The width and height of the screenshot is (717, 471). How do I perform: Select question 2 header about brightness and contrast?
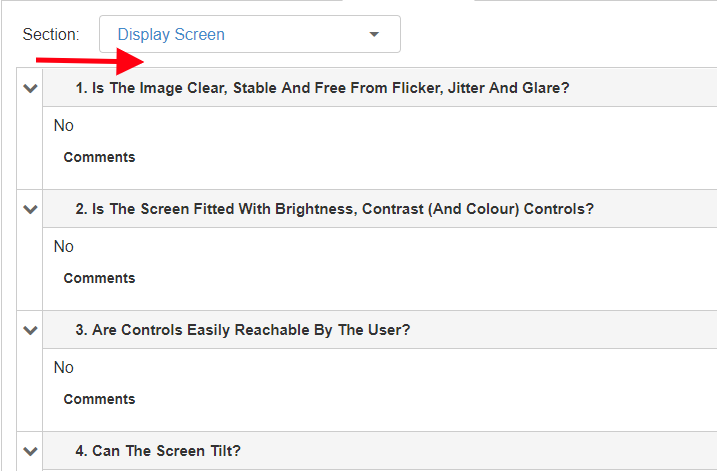(x=334, y=209)
